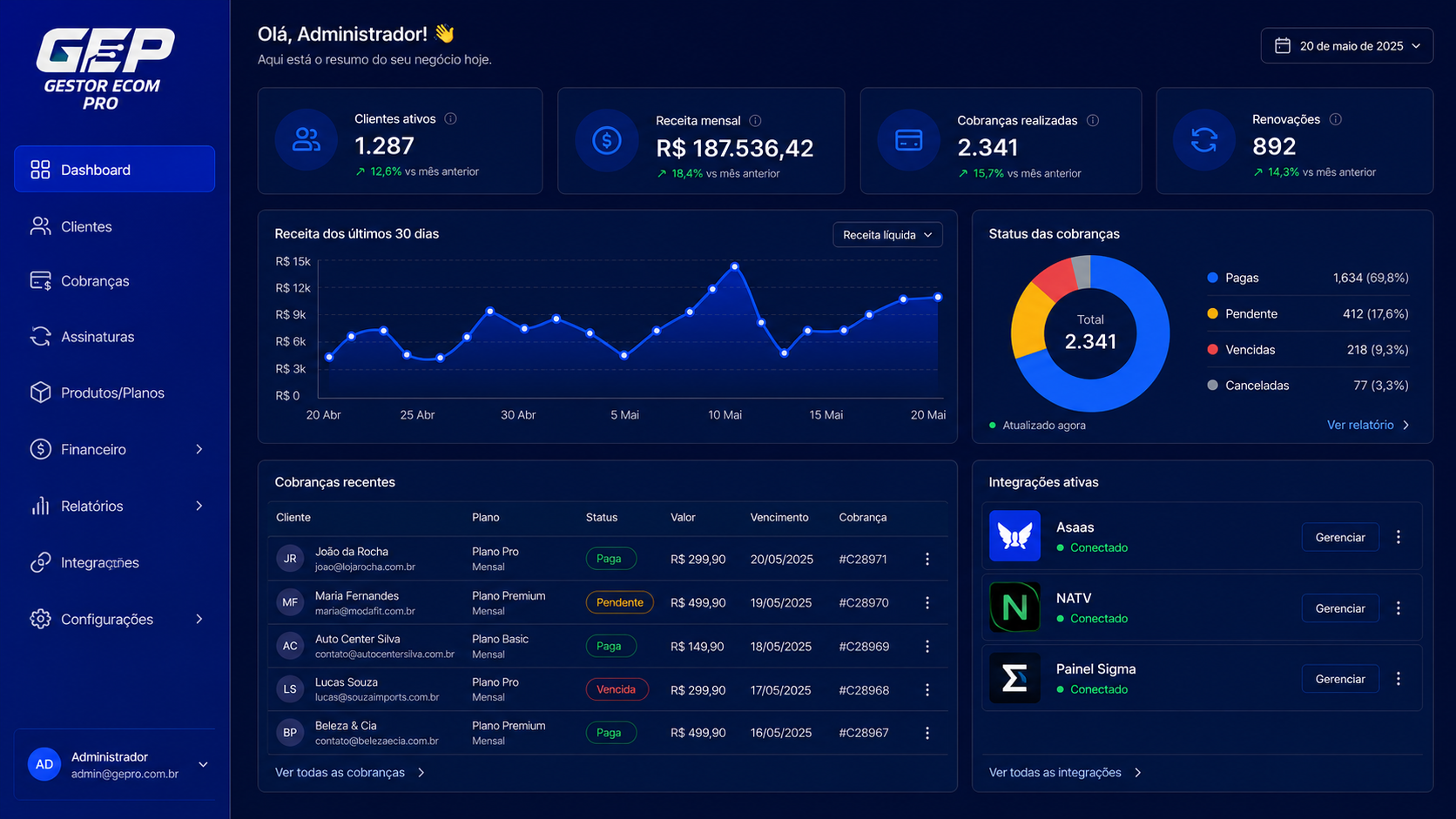Click the Pendente status badge

click(x=620, y=602)
